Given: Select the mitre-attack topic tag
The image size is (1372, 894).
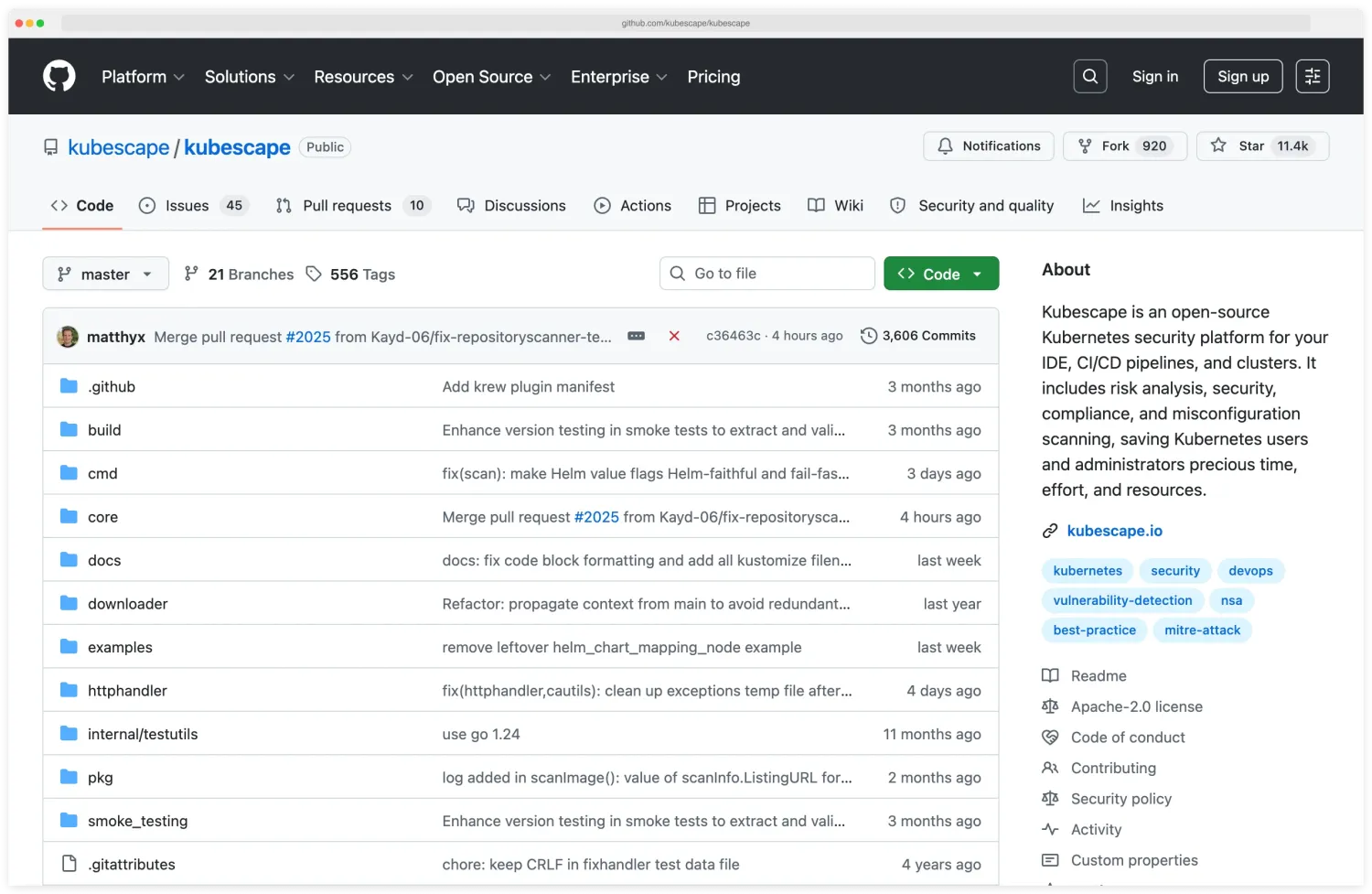Looking at the screenshot, I should click(x=1202, y=630).
